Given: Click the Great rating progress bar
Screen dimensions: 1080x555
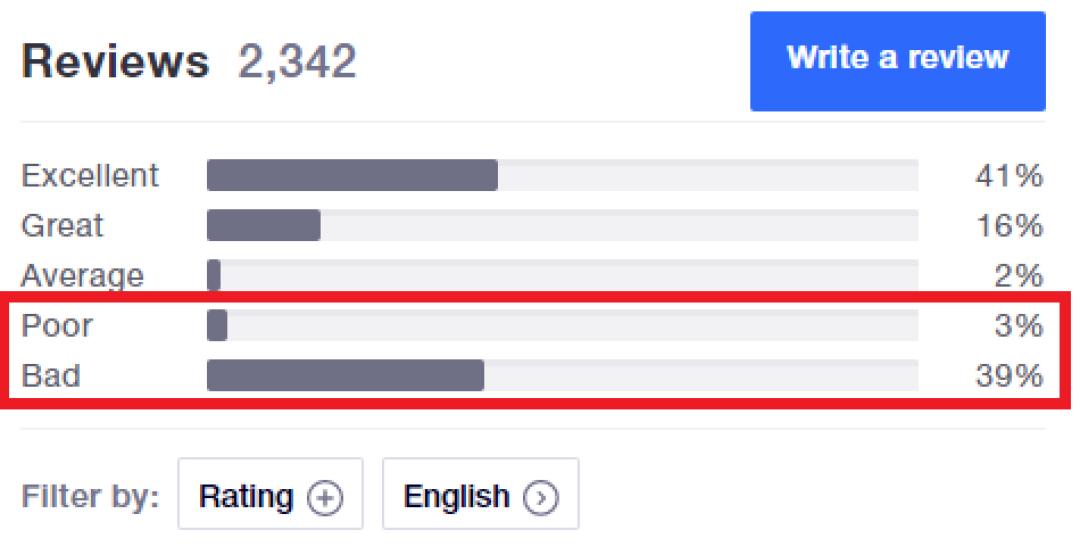Looking at the screenshot, I should 562,226.
